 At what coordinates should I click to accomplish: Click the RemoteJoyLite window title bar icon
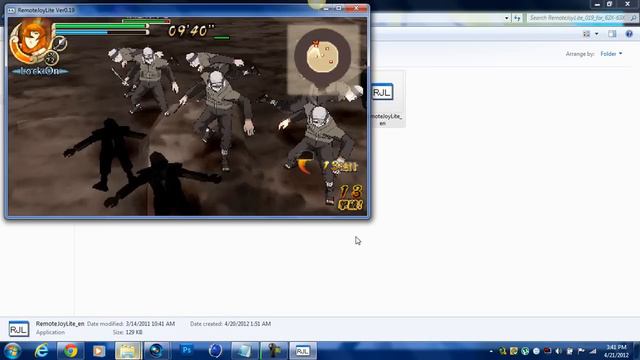tap(11, 10)
